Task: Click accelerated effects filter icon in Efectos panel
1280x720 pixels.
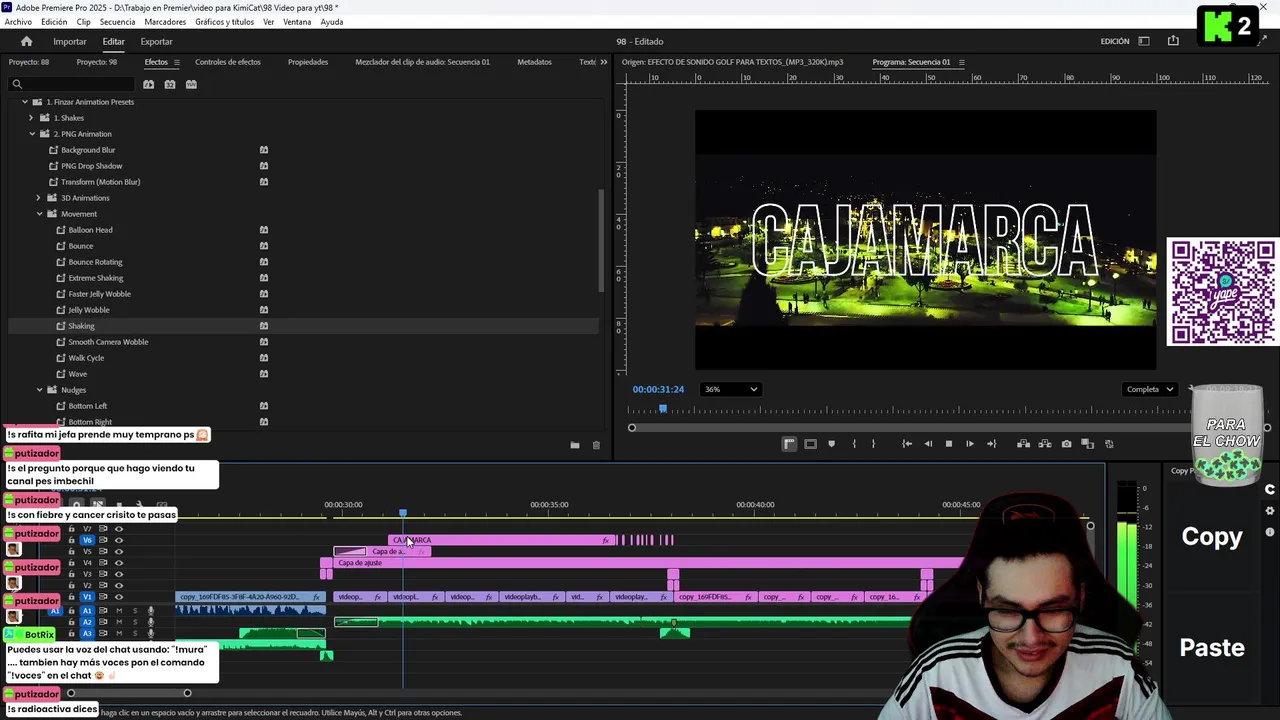Action: pos(148,84)
